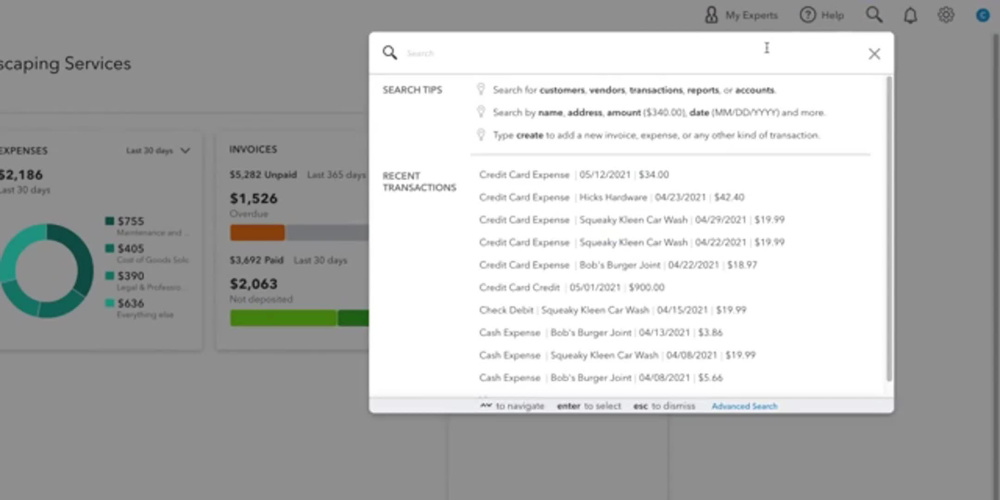
Task: Select Cash Expense Bob's Burger Joint $5.66
Action: pos(601,378)
